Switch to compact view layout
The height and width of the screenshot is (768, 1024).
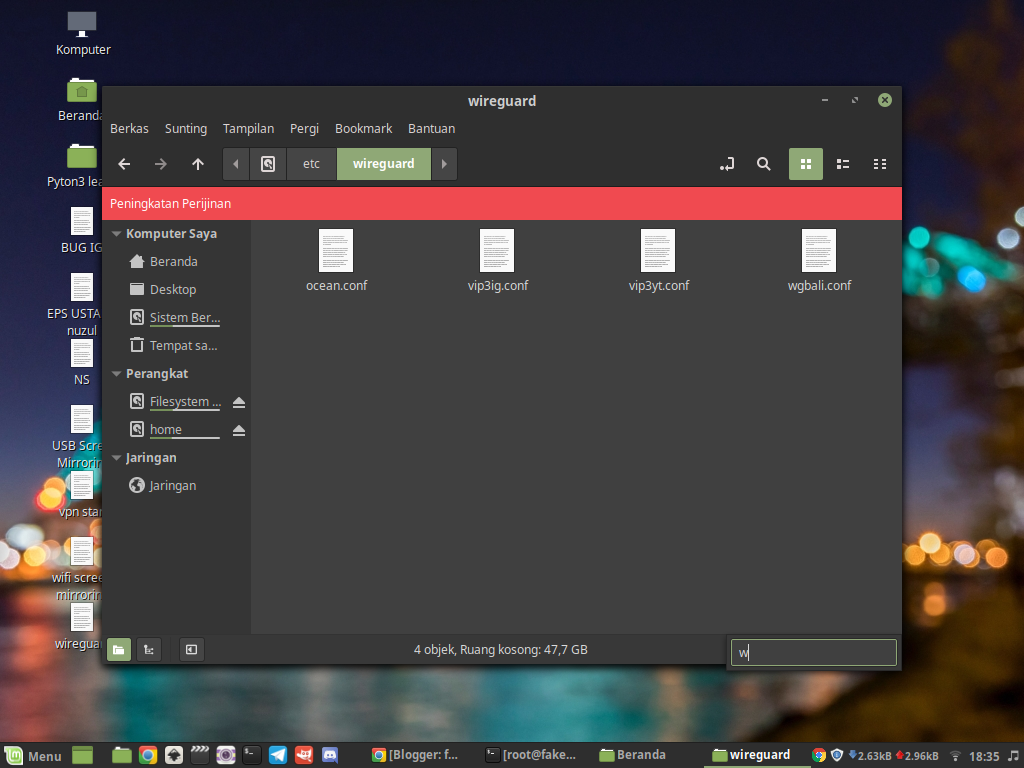[x=879, y=163]
